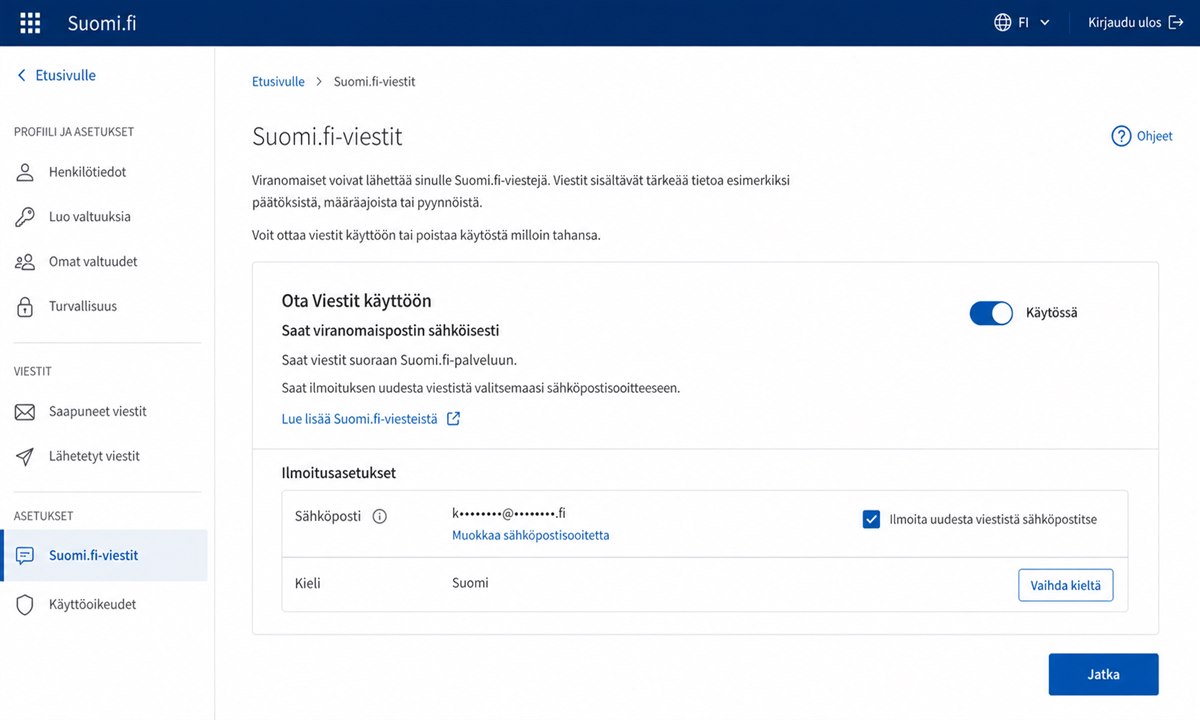1200x720 pixels.
Task: Click the Suomi.fi-viestit page title
Action: (x=327, y=137)
